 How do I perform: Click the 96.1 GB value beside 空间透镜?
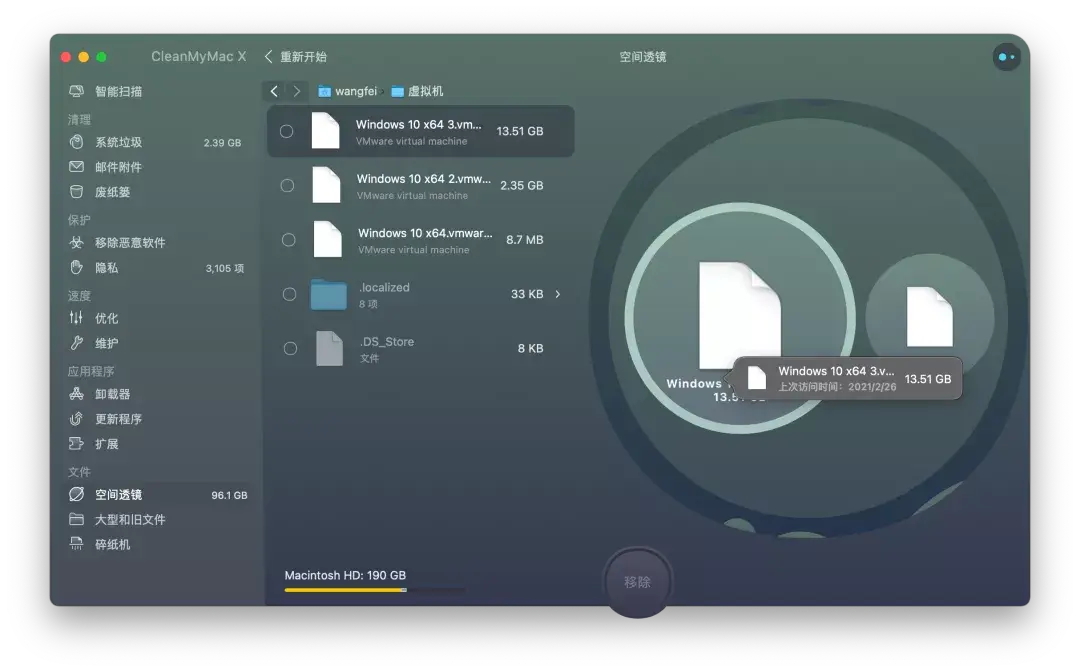(229, 495)
